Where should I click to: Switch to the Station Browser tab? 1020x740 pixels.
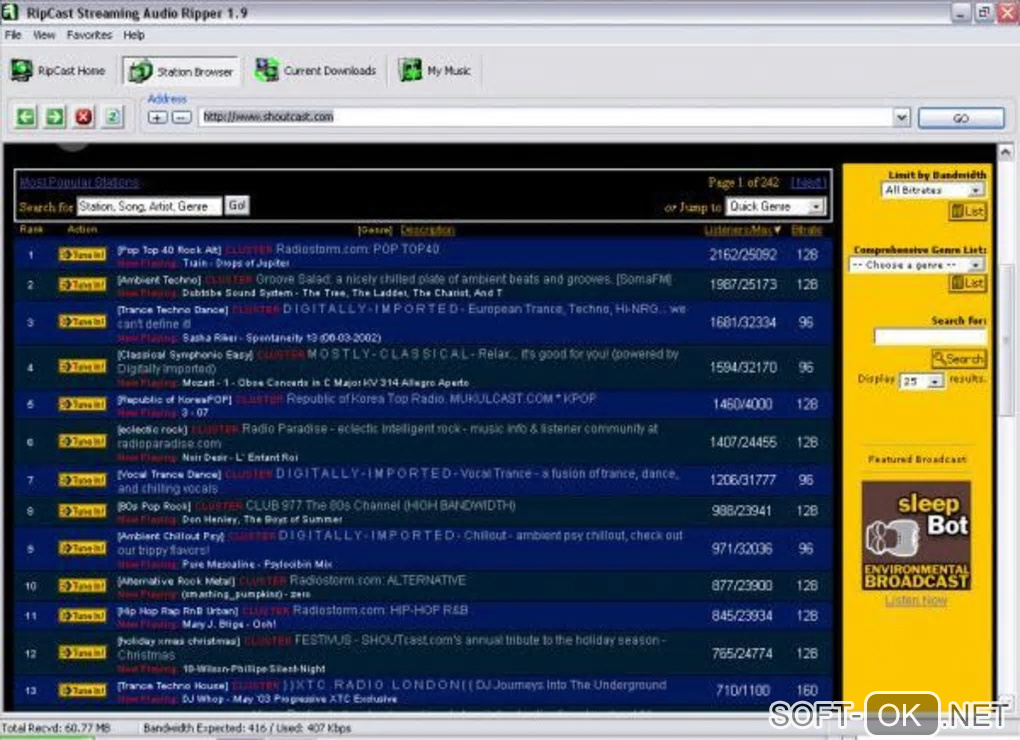click(181, 71)
